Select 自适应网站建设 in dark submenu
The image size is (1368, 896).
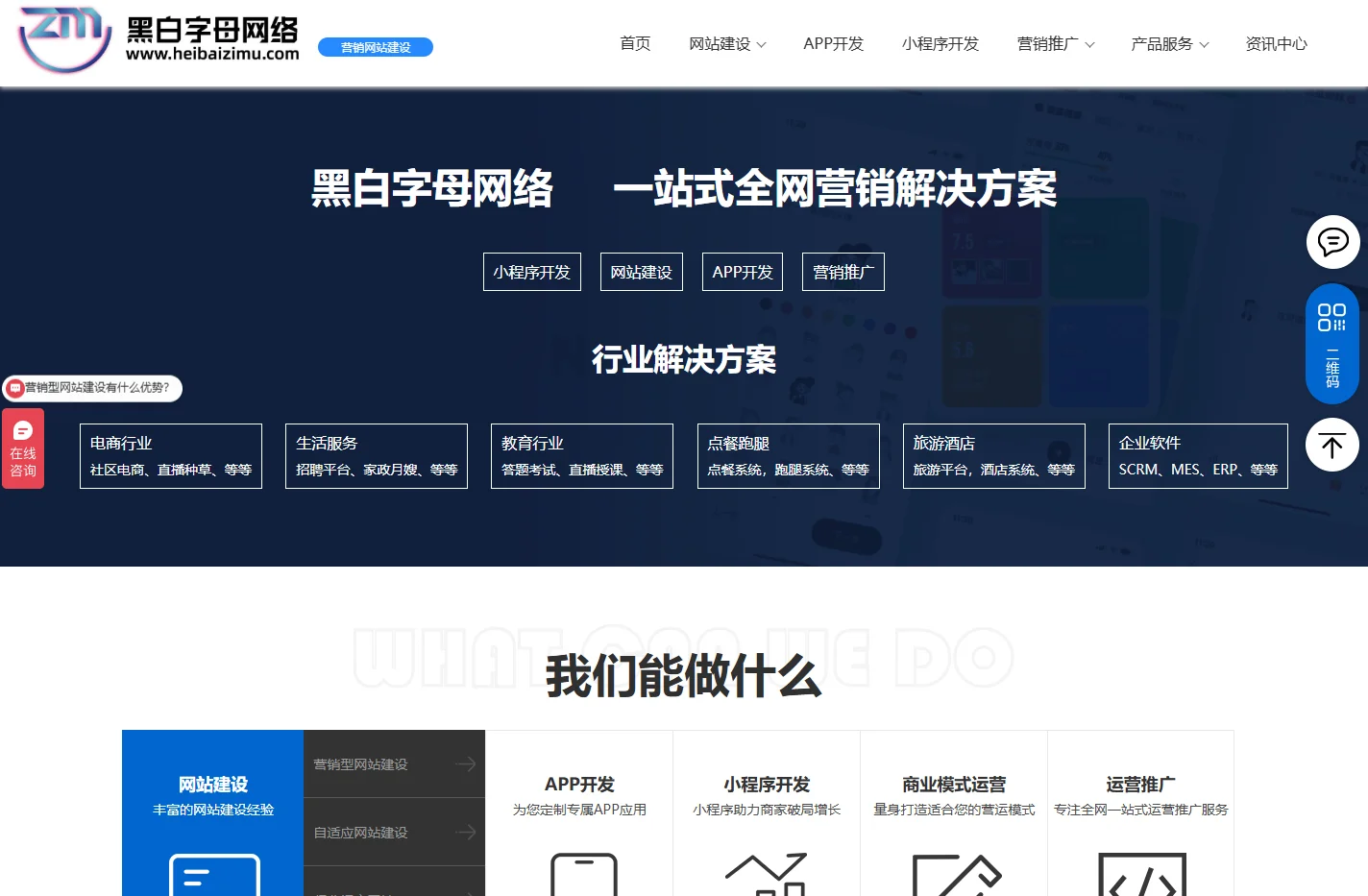[394, 833]
